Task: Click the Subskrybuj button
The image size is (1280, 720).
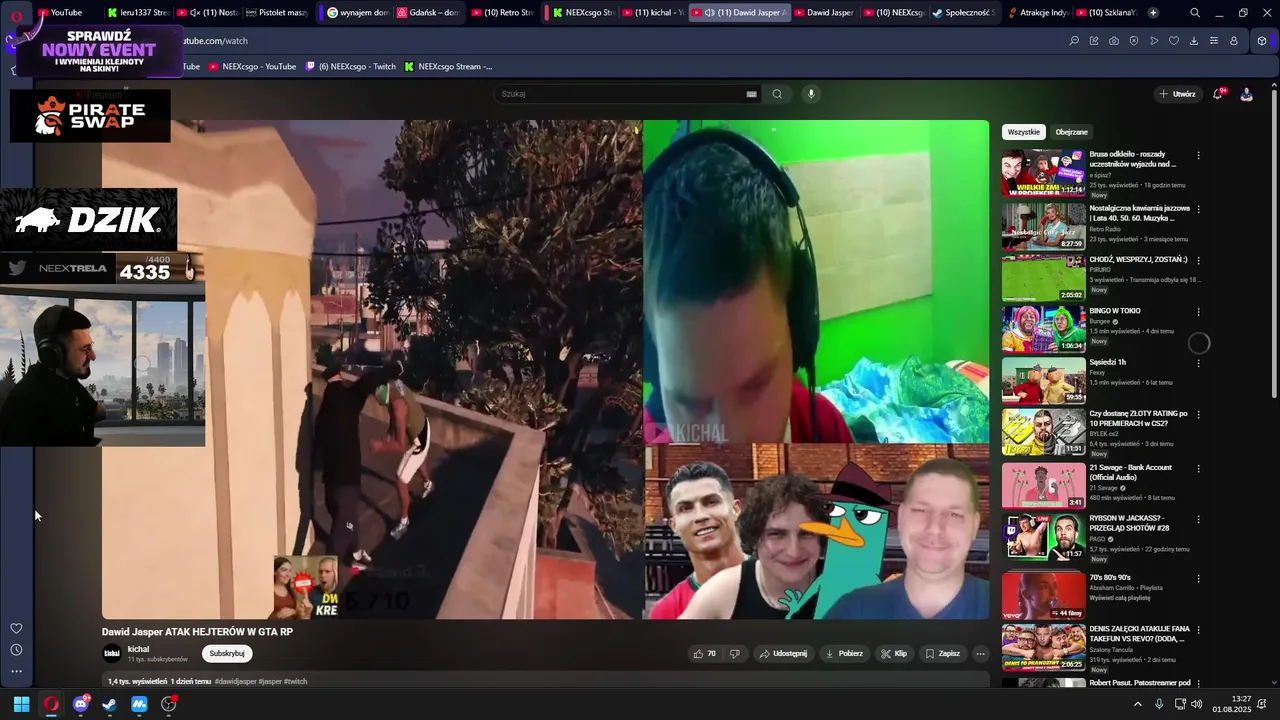Action: click(x=227, y=654)
